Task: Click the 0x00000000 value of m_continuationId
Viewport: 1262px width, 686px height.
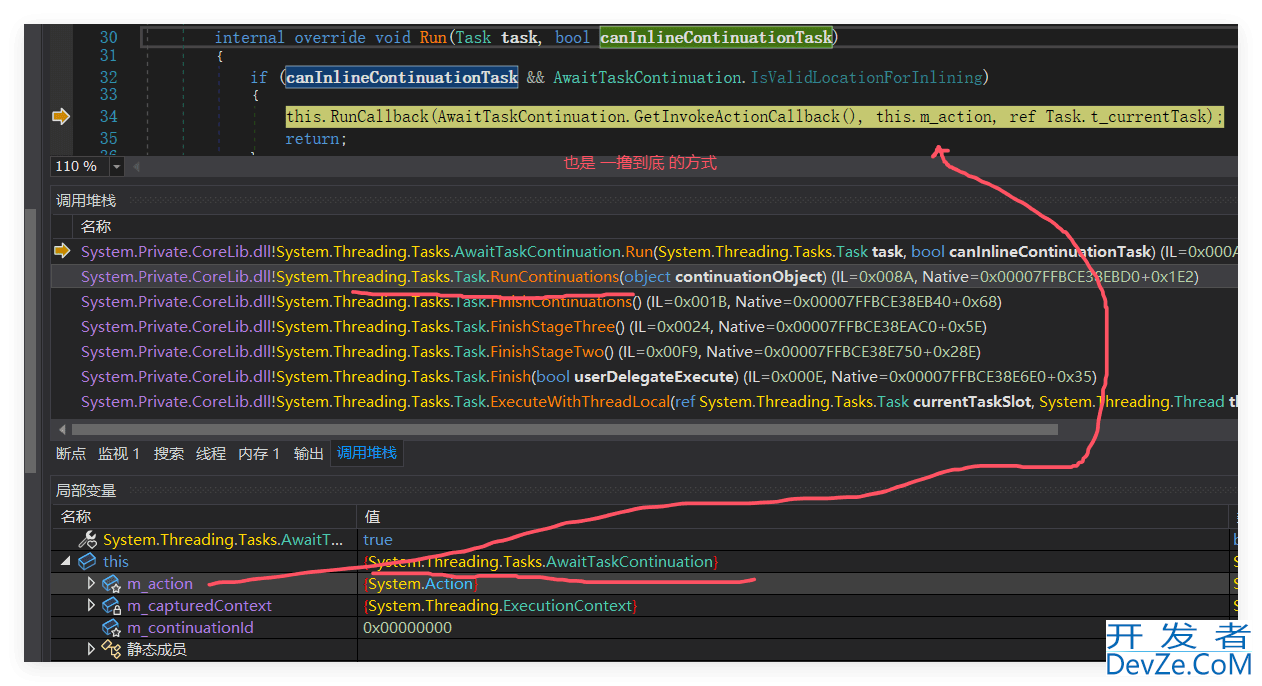Action: [x=407, y=628]
